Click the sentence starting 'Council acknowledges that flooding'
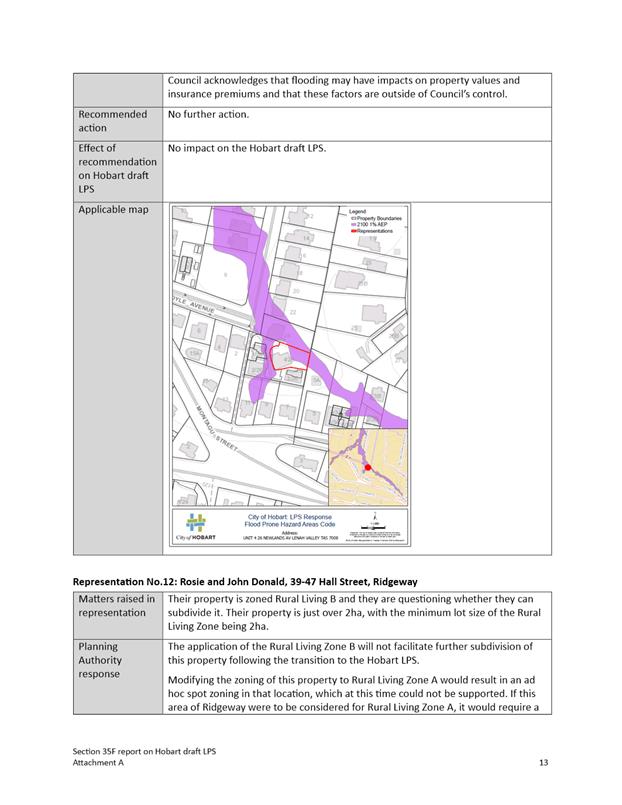The image size is (622, 805). click(344, 87)
